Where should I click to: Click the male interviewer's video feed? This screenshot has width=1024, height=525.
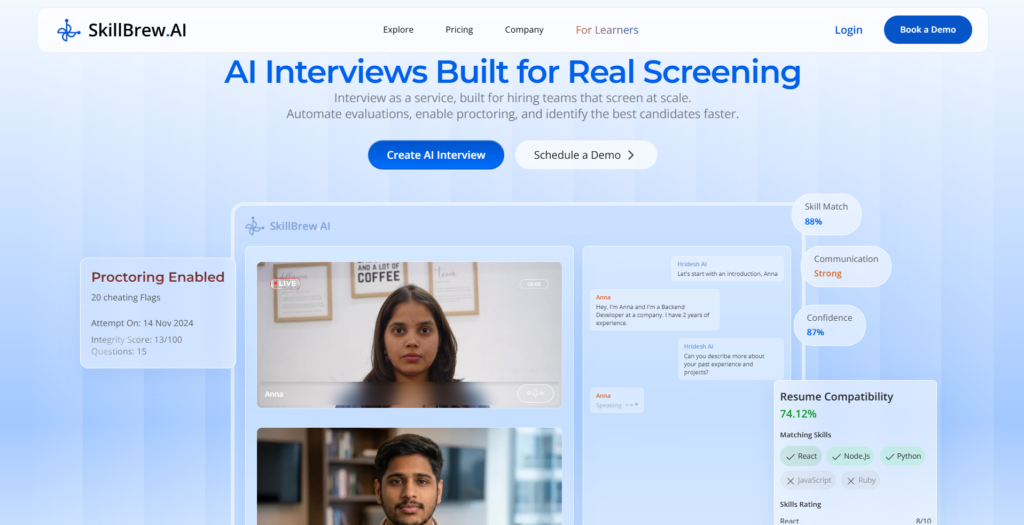(409, 476)
